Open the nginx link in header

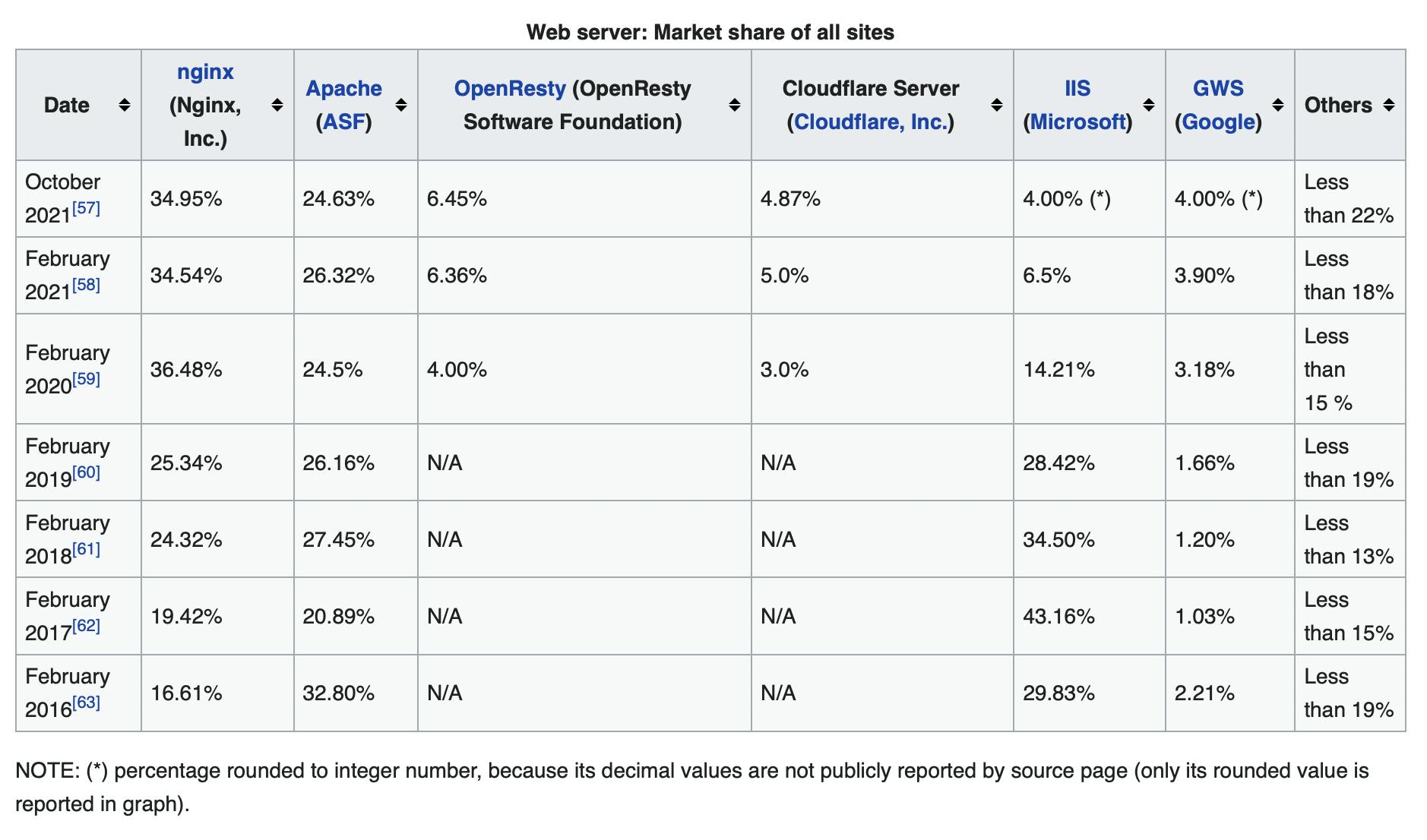click(x=205, y=72)
